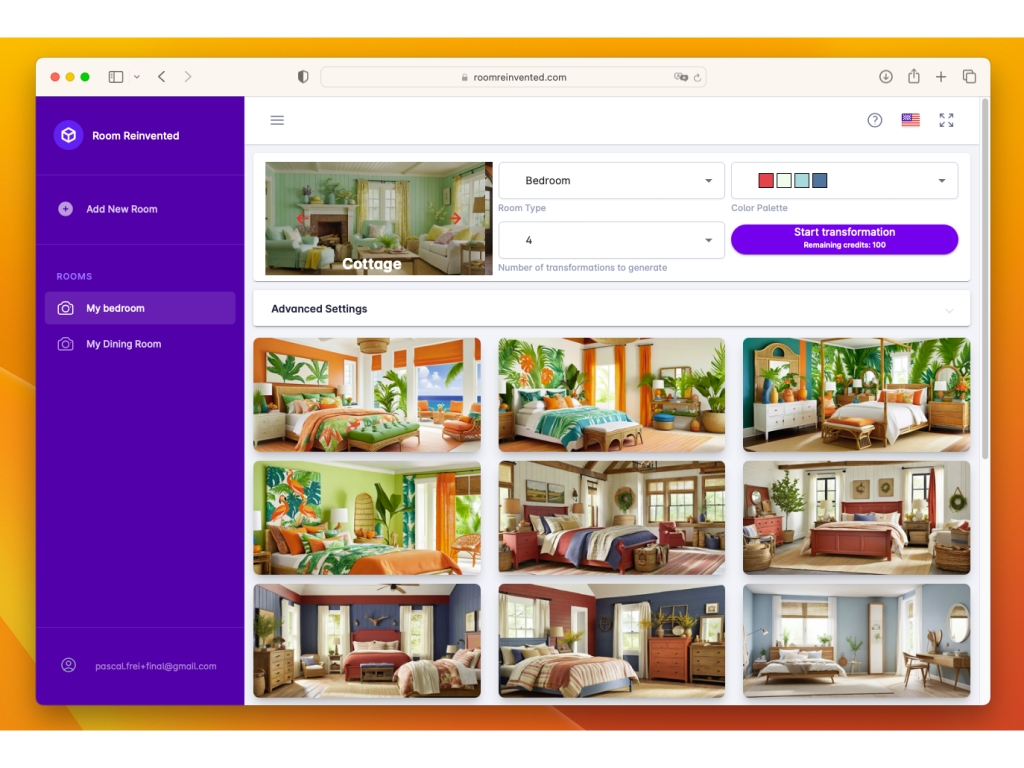
Task: Click the page vertical scrollbar
Action: coord(985,279)
